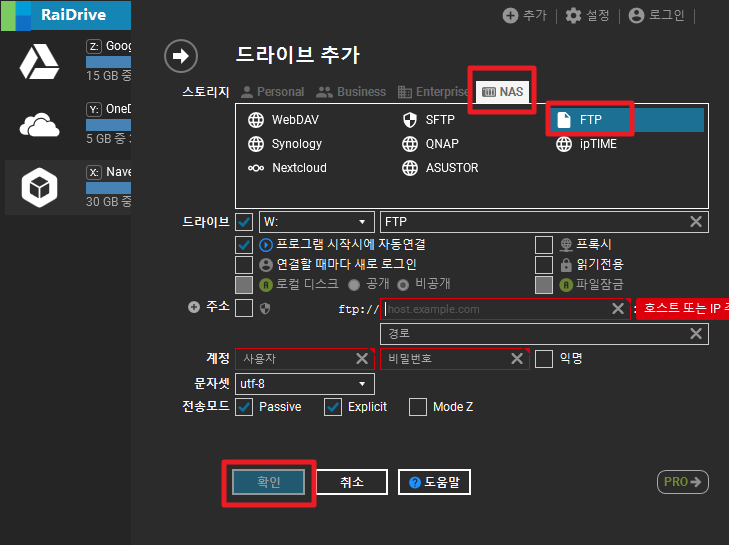Toggle the secure address checkbox

244,308
